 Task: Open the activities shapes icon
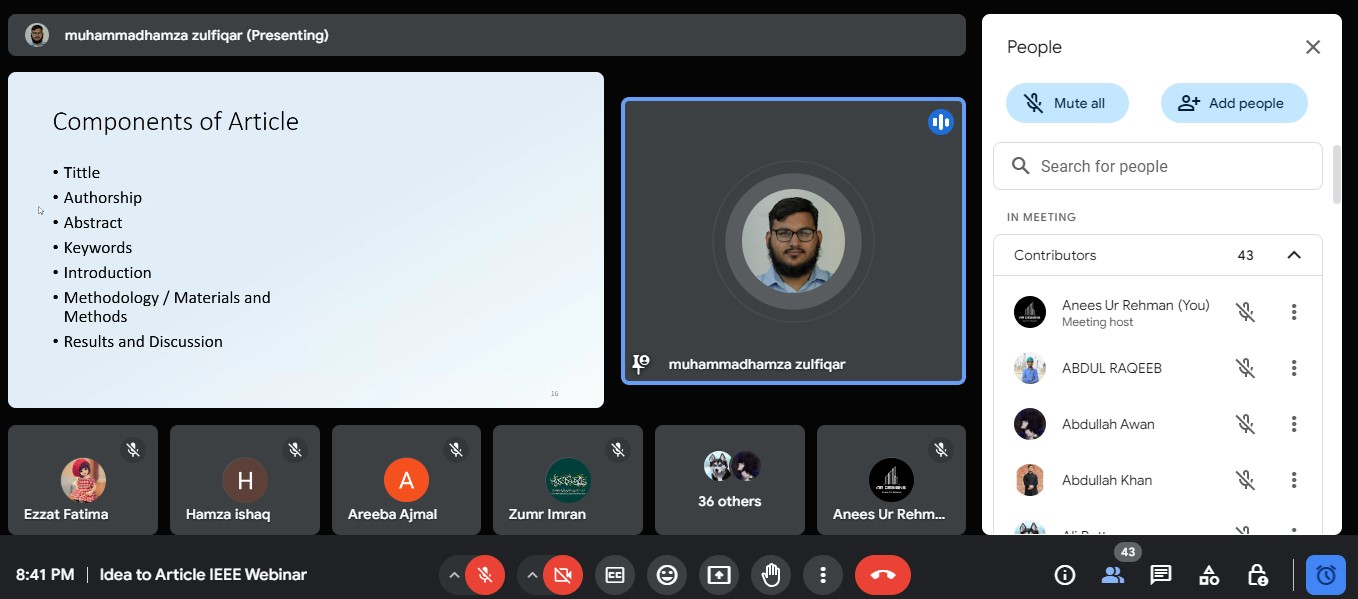point(1209,575)
